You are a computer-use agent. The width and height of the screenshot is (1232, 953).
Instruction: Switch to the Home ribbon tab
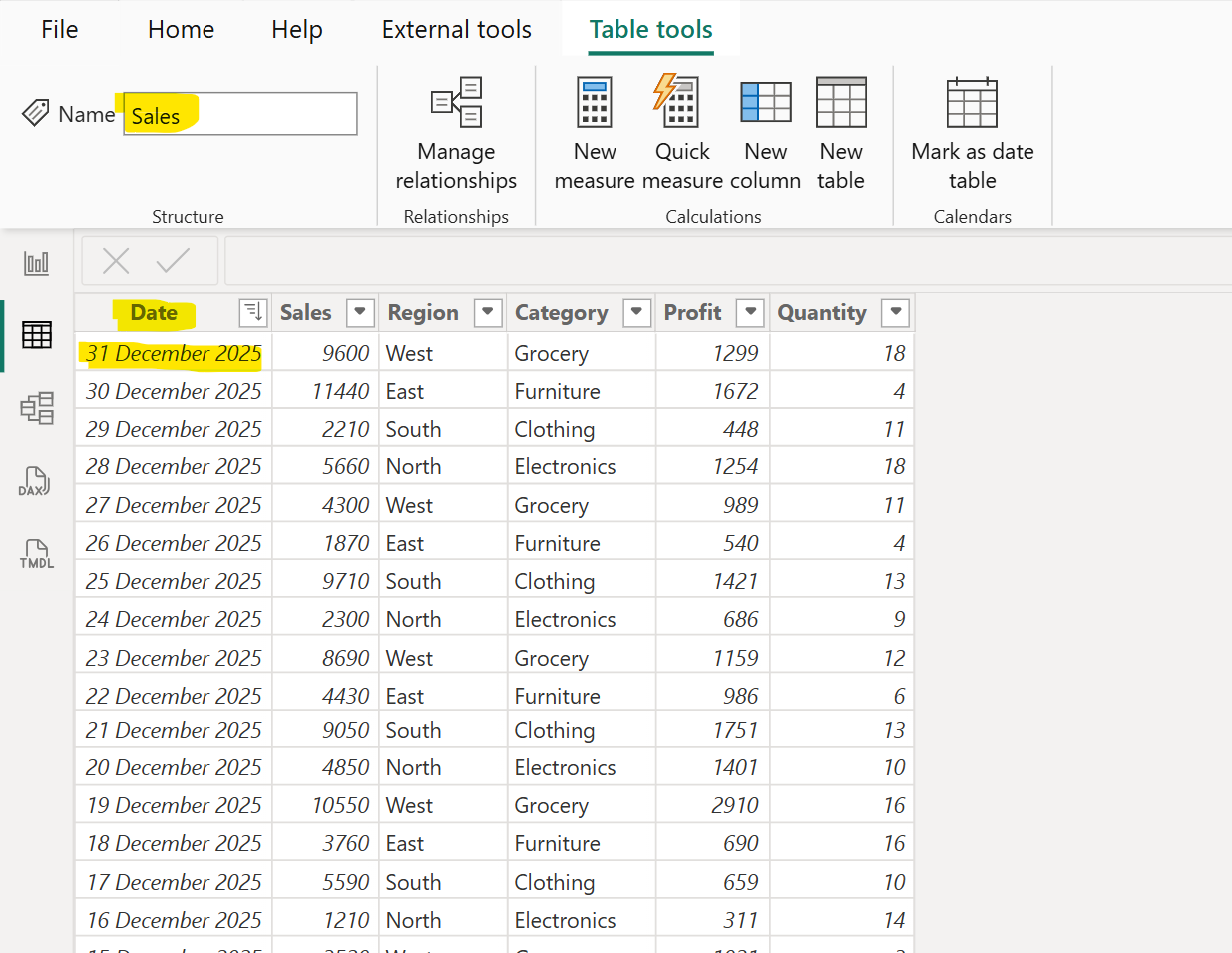point(181,29)
